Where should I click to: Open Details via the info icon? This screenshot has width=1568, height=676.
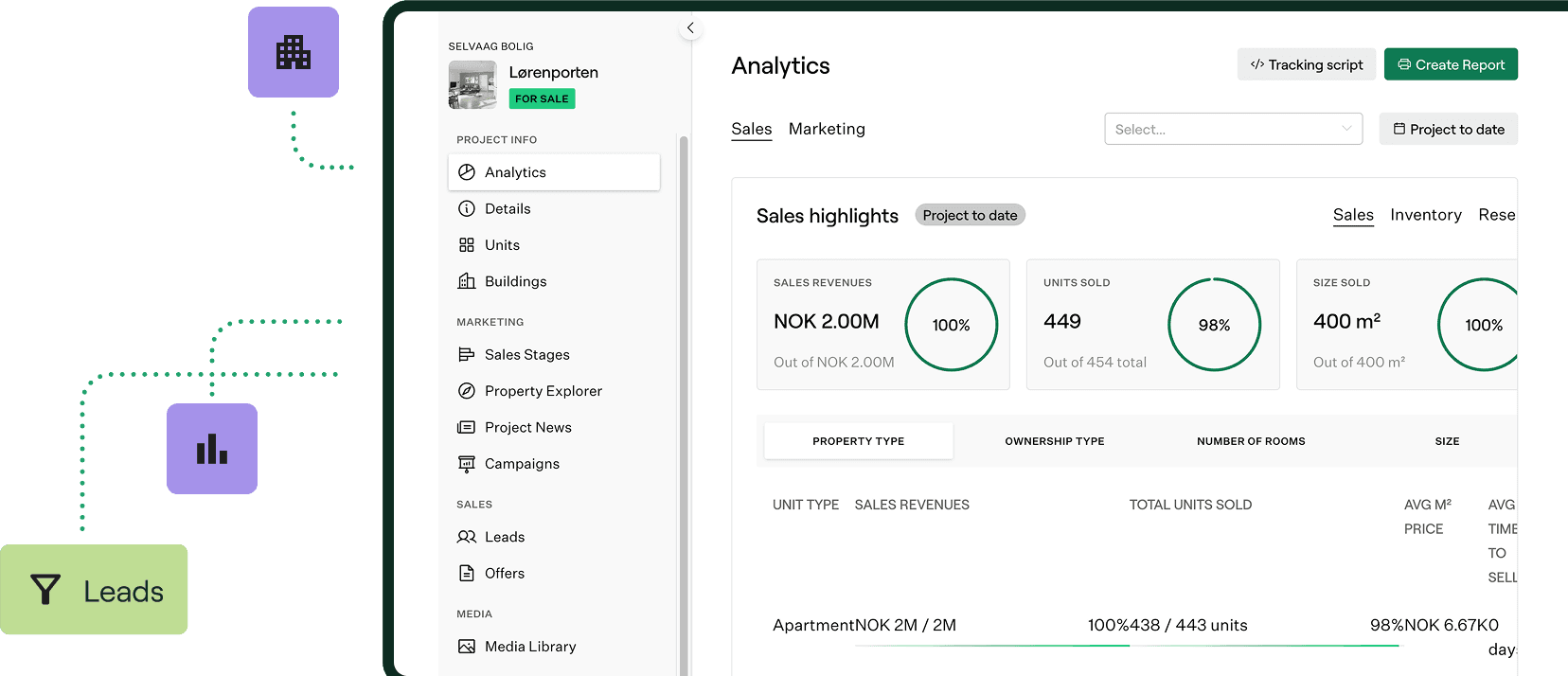click(x=467, y=208)
